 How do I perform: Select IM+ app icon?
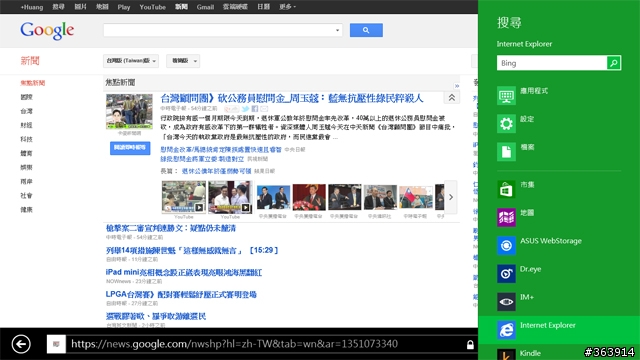pyautogui.click(x=506, y=302)
